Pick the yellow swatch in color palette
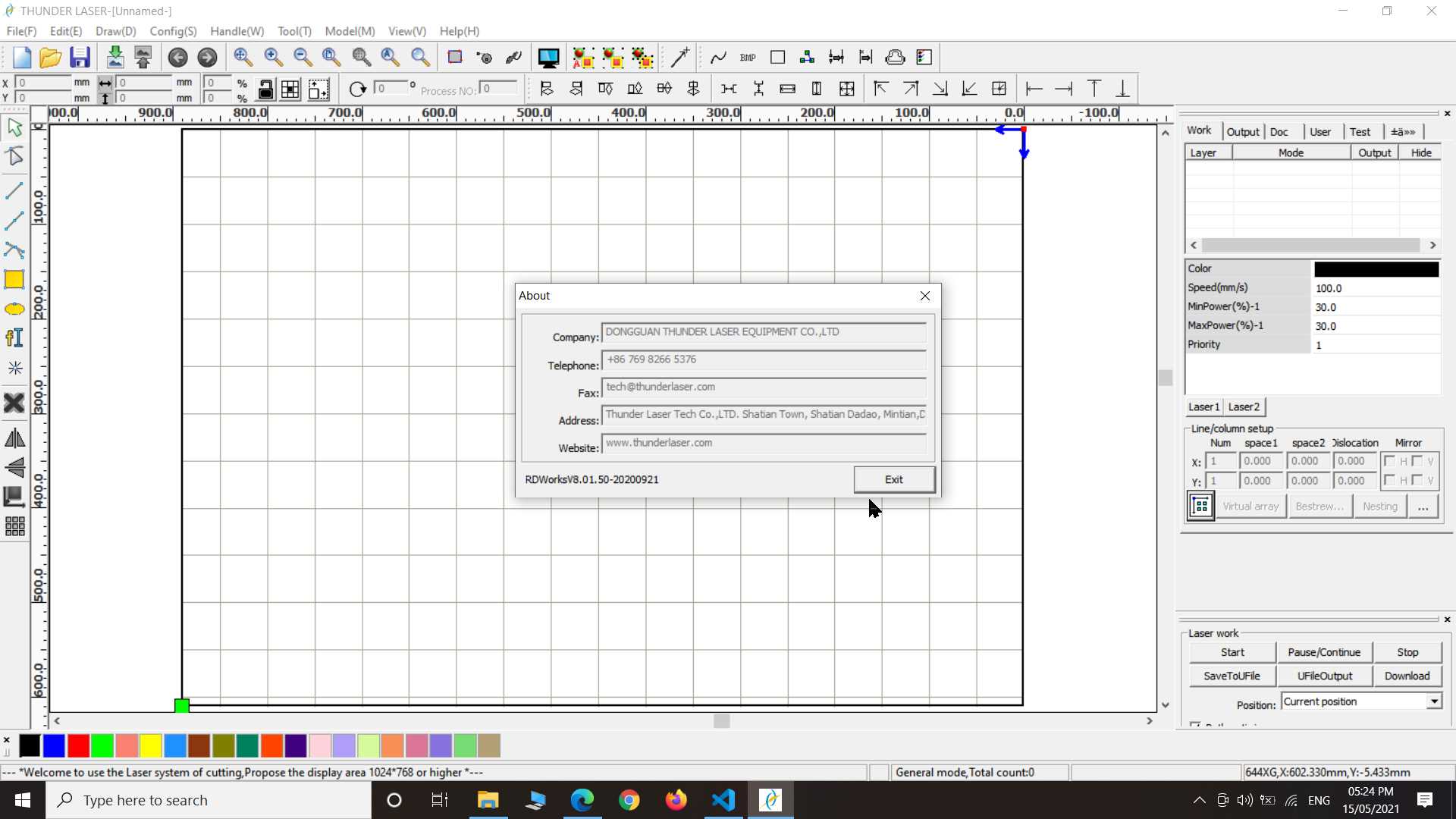The image size is (1456, 819). click(151, 746)
